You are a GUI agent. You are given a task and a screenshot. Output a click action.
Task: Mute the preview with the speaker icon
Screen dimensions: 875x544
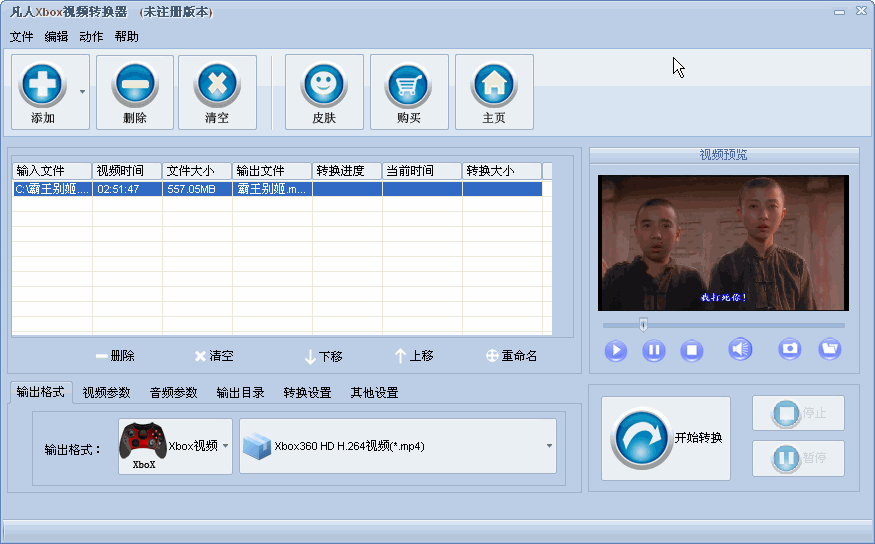coord(740,349)
